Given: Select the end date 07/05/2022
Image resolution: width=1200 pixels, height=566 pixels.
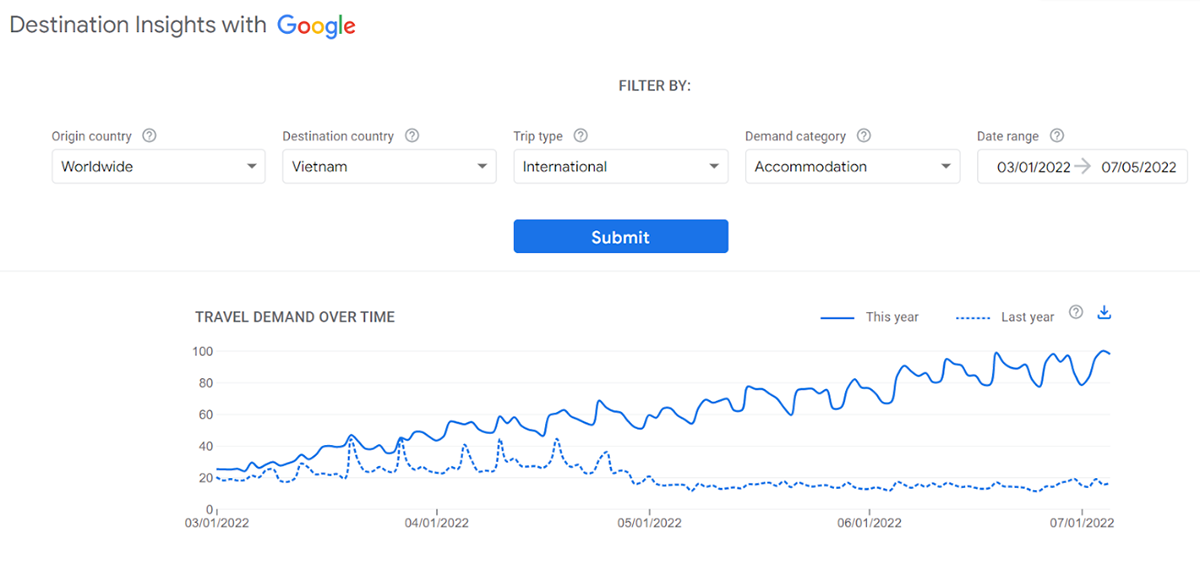Looking at the screenshot, I should [1138, 167].
